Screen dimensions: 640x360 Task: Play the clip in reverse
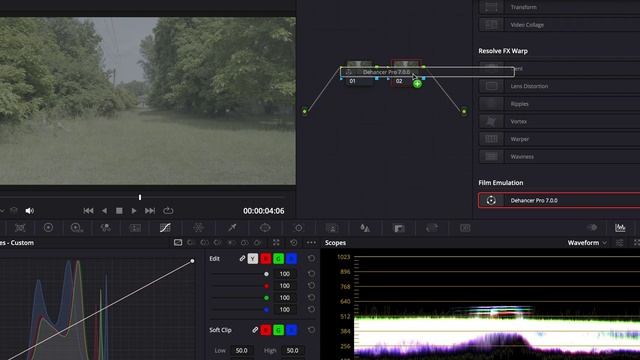pyautogui.click(x=104, y=211)
